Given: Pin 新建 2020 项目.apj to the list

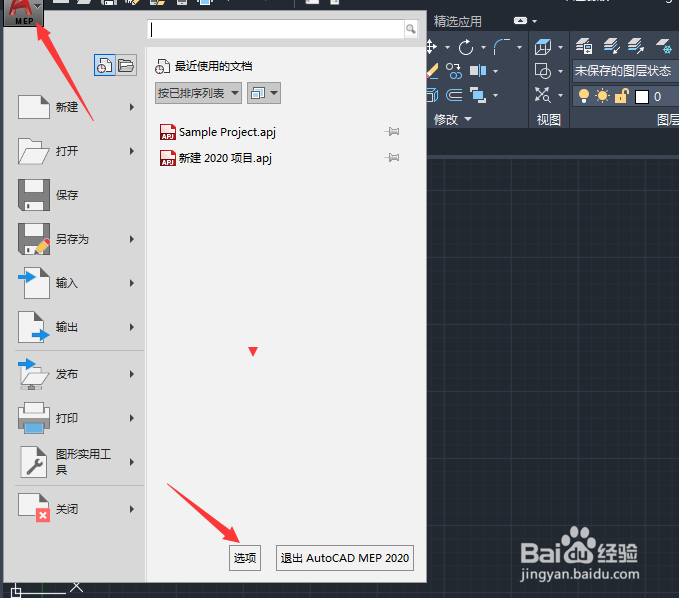Looking at the screenshot, I should tap(392, 158).
